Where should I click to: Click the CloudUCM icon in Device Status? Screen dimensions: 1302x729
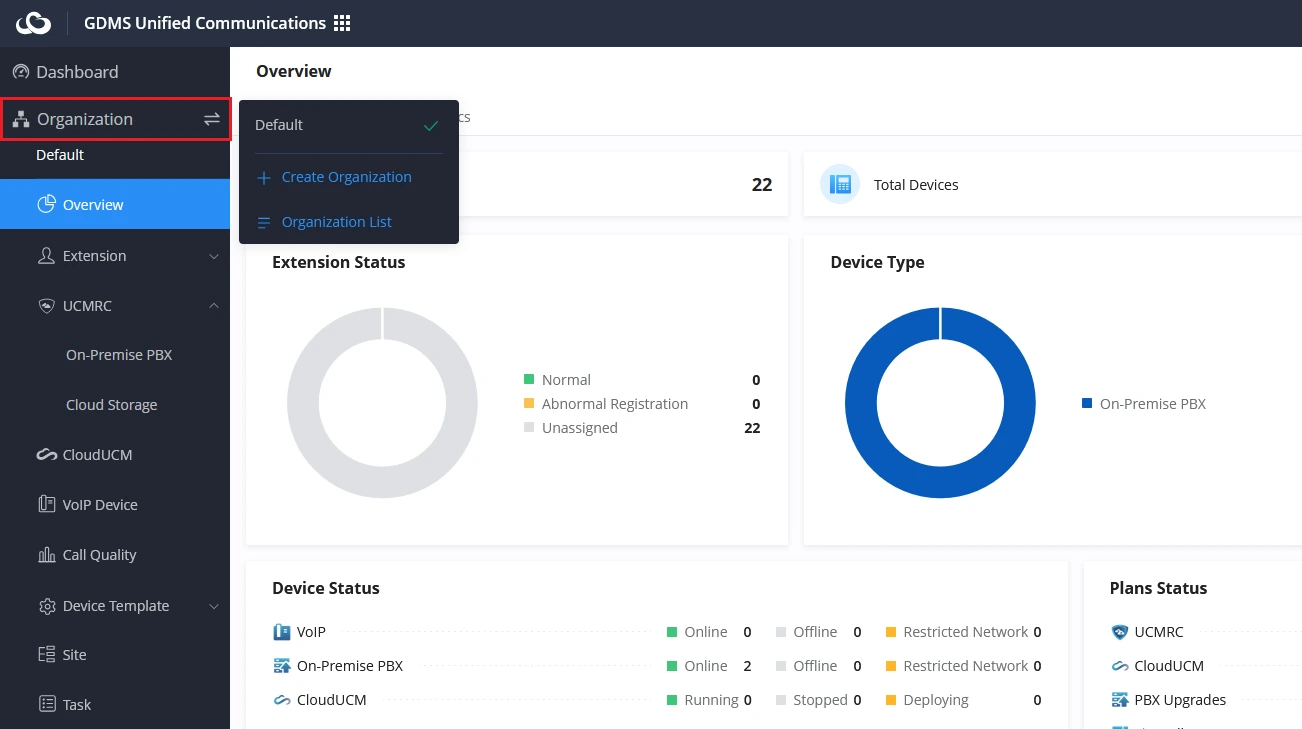click(x=281, y=700)
